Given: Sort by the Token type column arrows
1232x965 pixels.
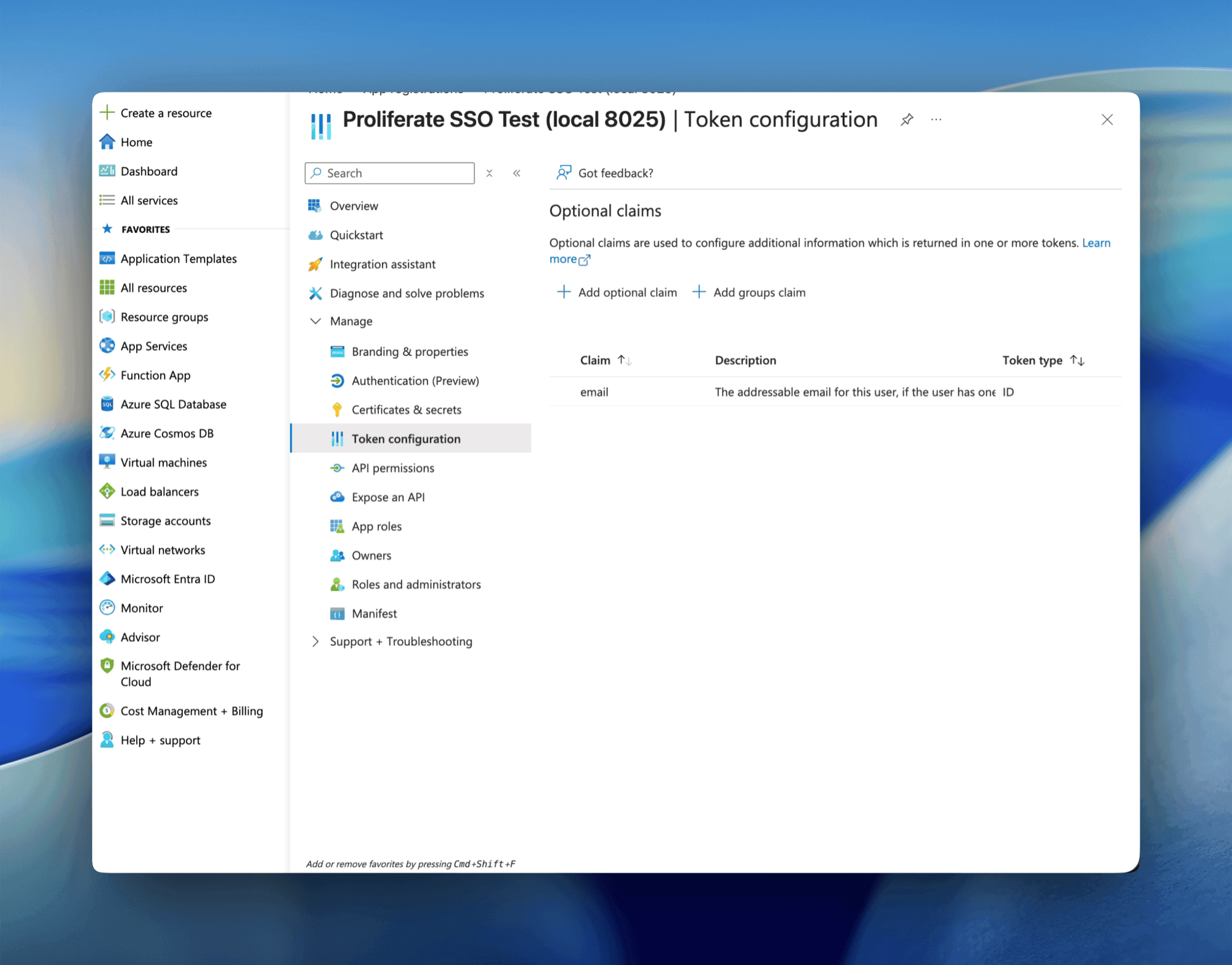Looking at the screenshot, I should [x=1077, y=360].
